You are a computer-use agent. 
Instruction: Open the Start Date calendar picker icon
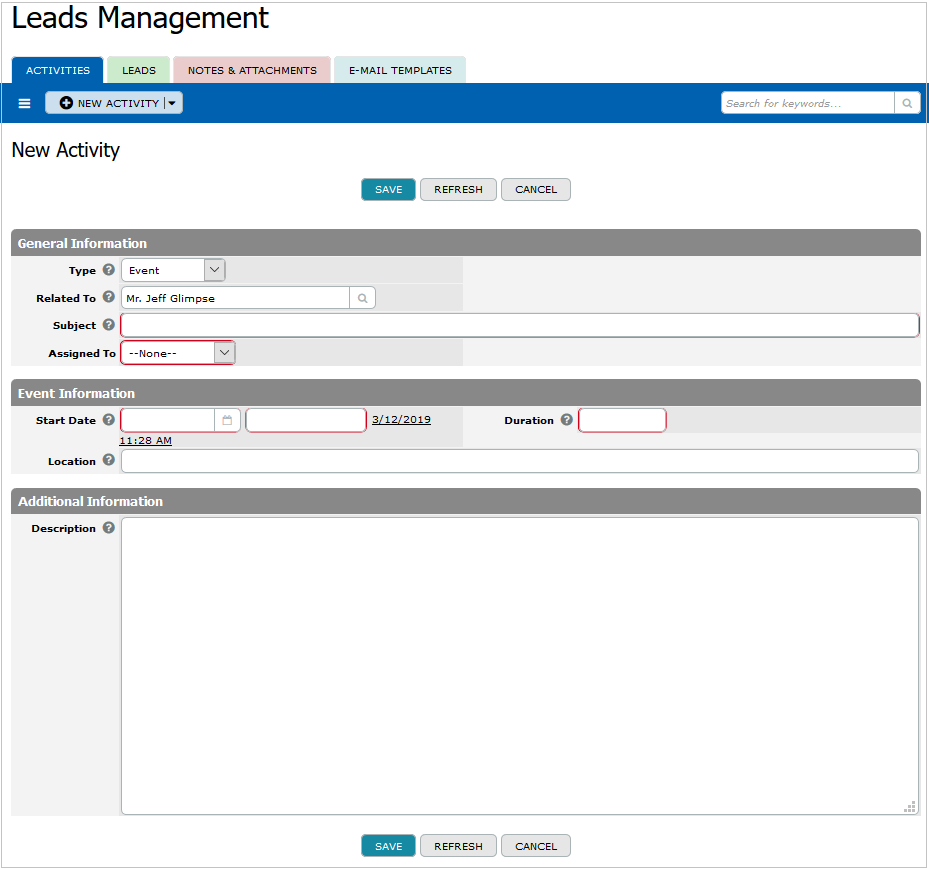pyautogui.click(x=227, y=420)
